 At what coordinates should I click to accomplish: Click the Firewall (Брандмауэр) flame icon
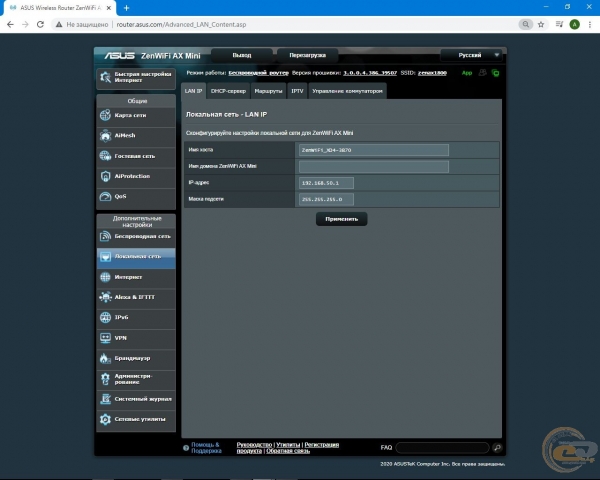click(105, 358)
